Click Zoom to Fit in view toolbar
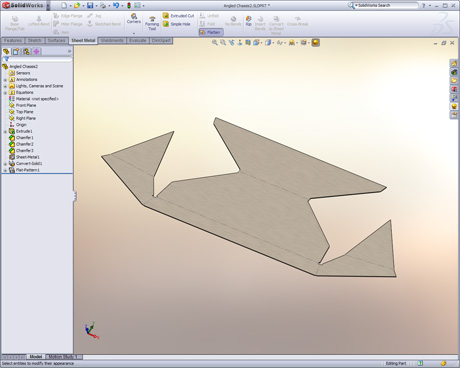The width and height of the screenshot is (460, 368). pyautogui.click(x=215, y=42)
